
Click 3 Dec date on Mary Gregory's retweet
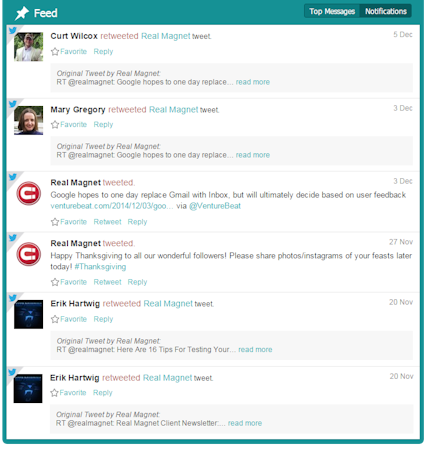coord(403,108)
